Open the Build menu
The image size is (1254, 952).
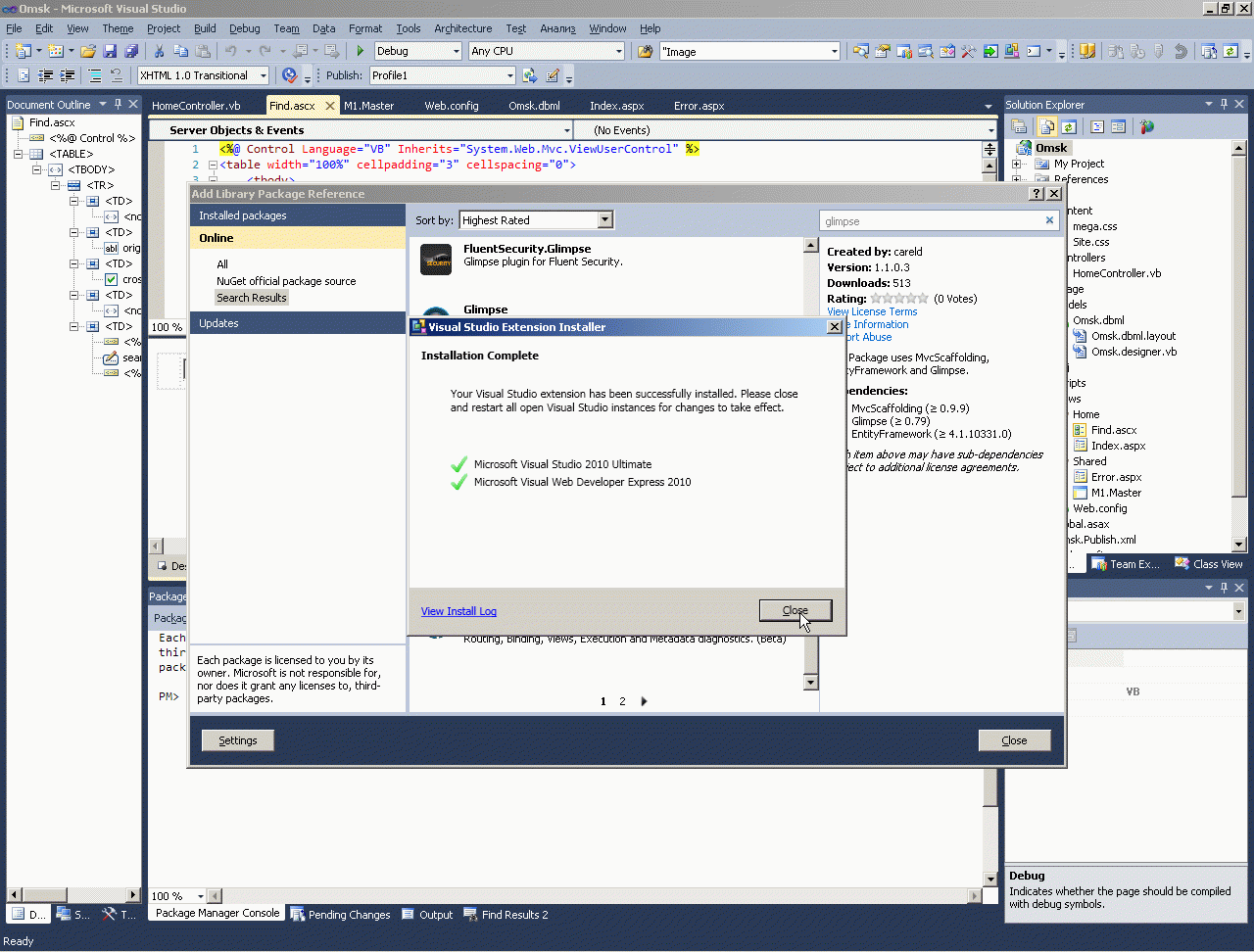point(205,28)
